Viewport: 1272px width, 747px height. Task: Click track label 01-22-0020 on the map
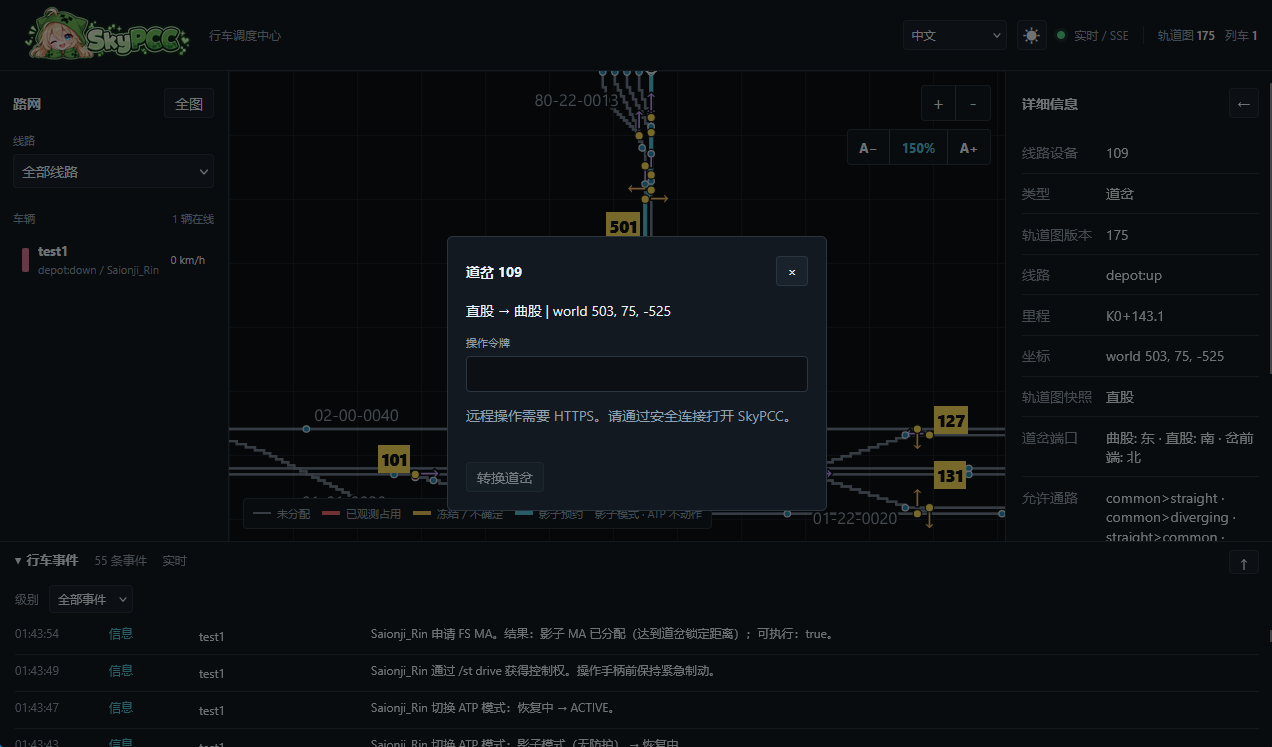tap(855, 518)
